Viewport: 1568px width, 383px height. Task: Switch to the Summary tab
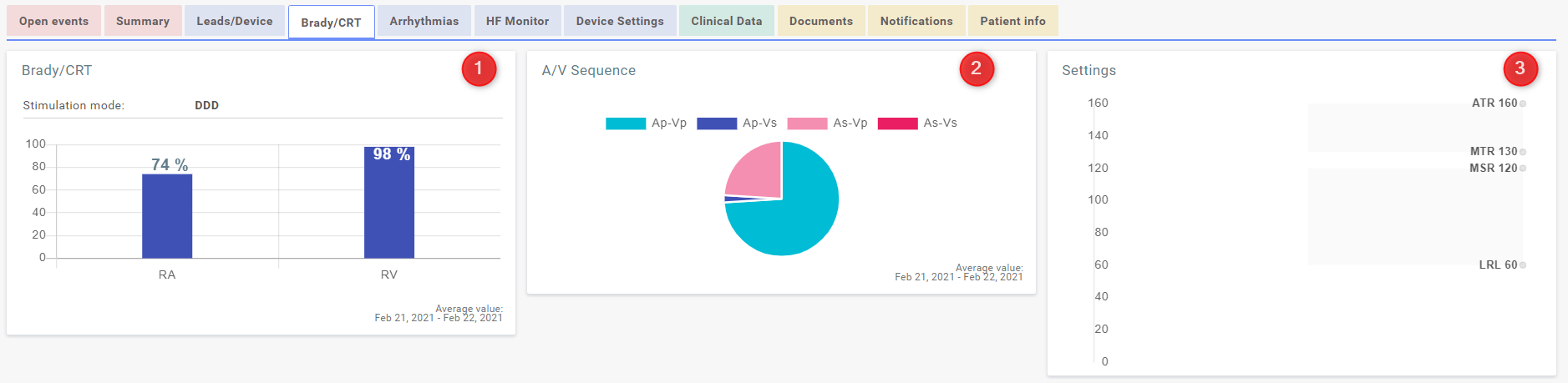tap(143, 21)
